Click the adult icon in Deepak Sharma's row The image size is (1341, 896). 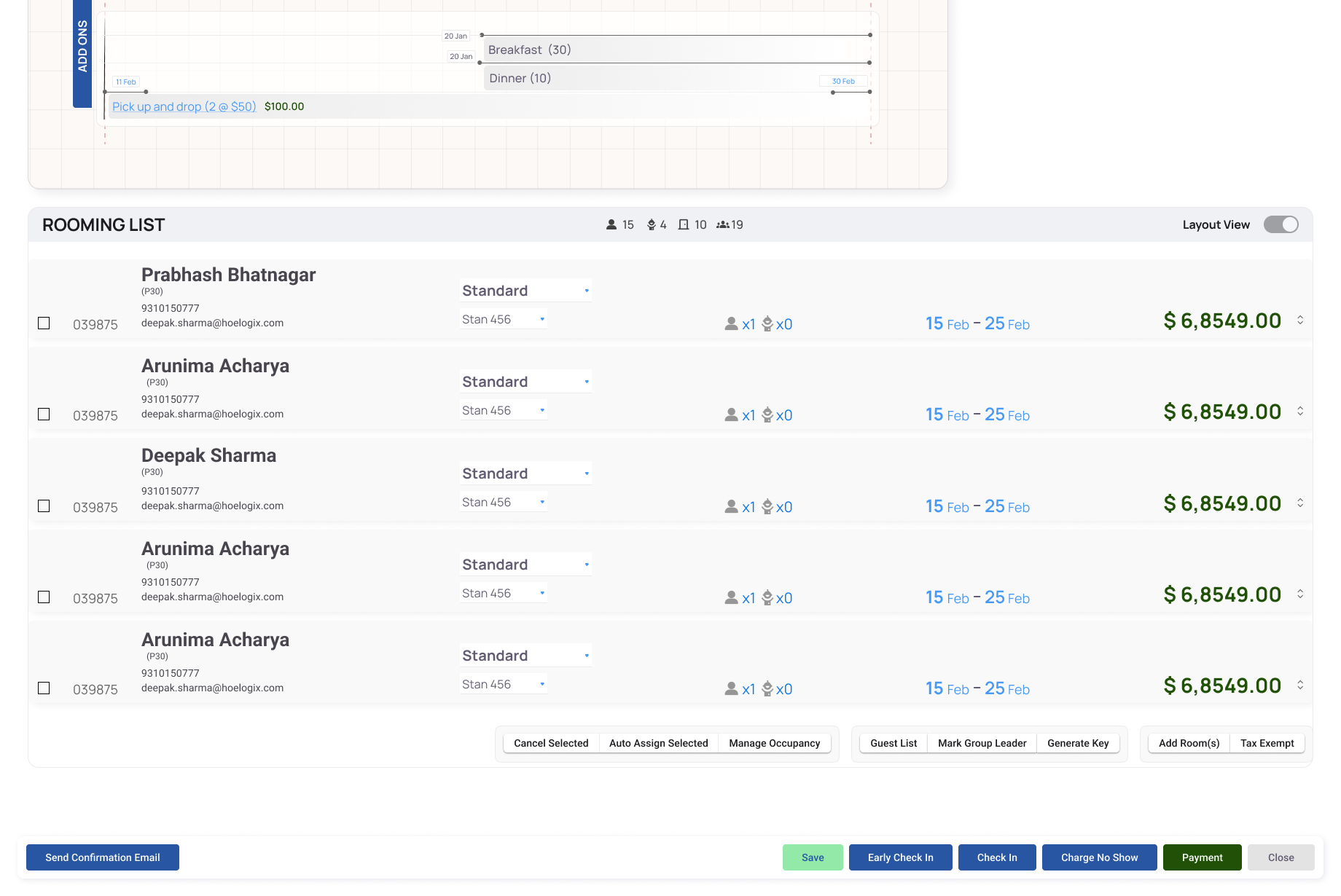(x=732, y=507)
